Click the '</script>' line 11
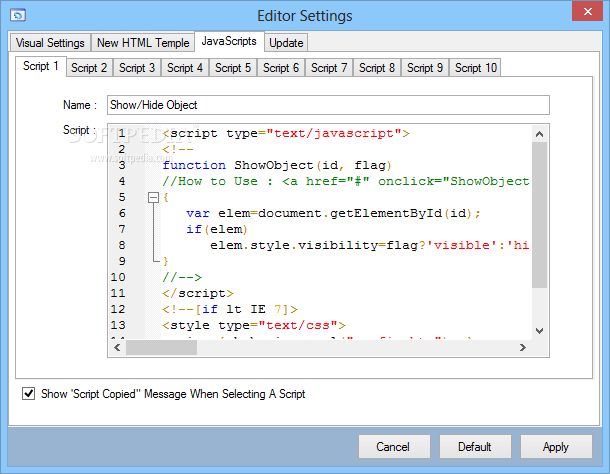The height and width of the screenshot is (474, 610). coord(198,293)
